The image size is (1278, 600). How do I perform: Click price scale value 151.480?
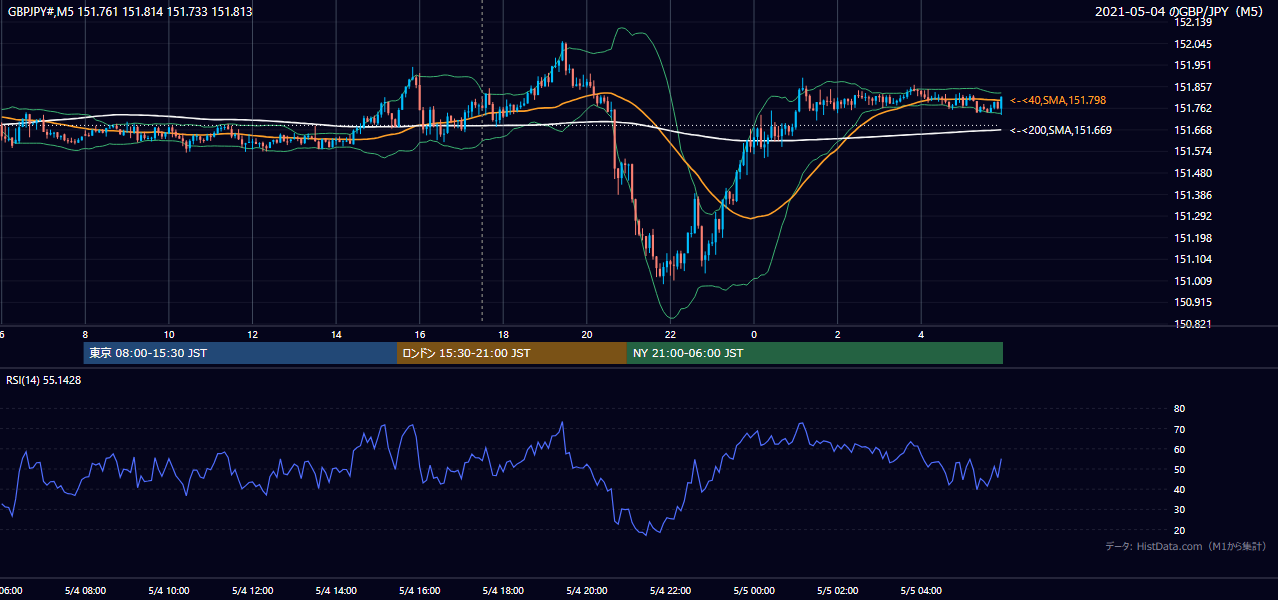tap(1192, 173)
